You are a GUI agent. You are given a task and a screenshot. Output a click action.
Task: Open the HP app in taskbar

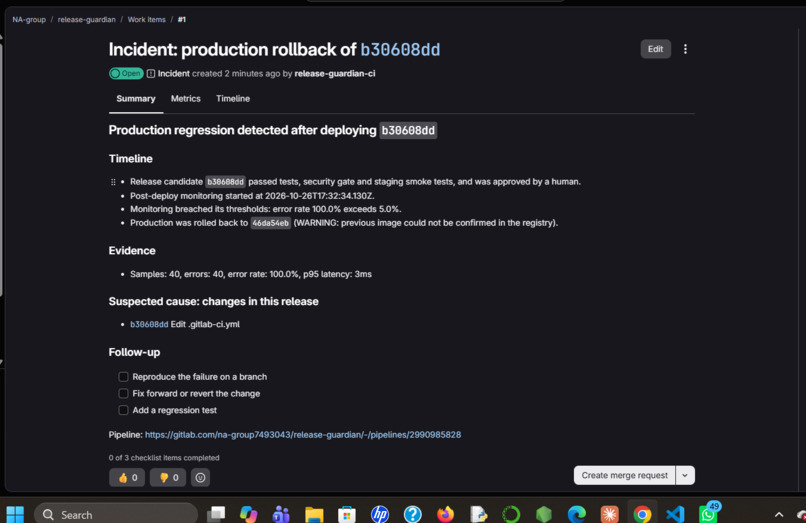coord(380,514)
